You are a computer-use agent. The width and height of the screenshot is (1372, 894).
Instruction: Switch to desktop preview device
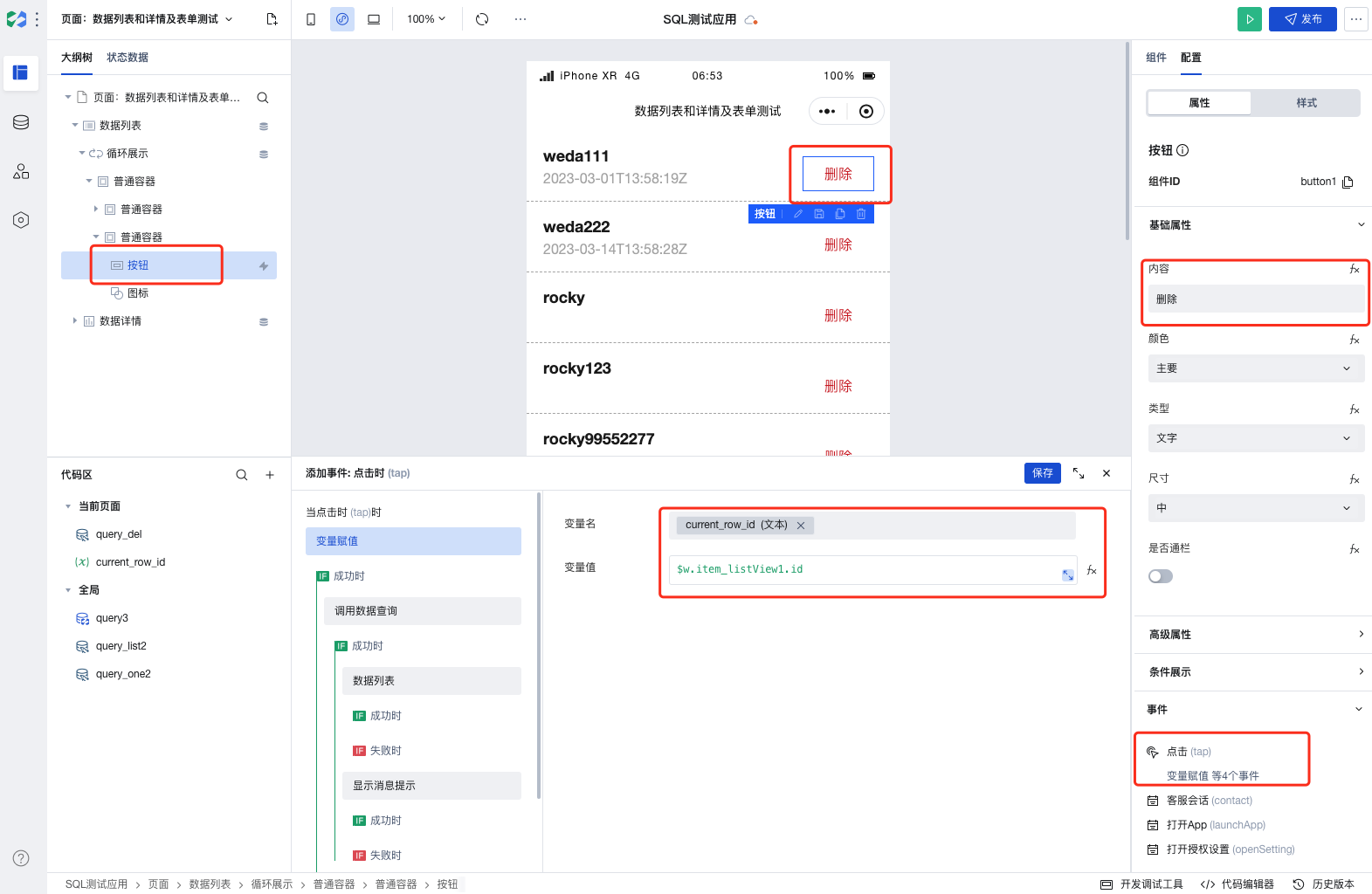click(374, 19)
